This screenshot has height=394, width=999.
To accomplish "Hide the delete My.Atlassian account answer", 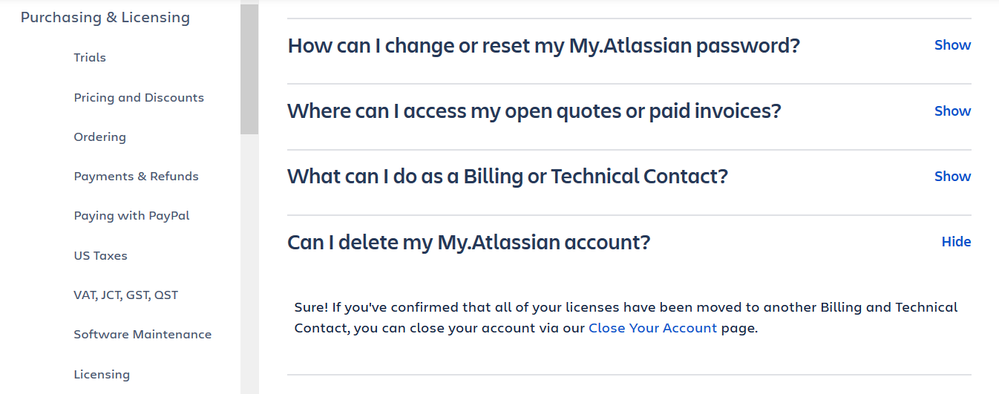I will (956, 242).
